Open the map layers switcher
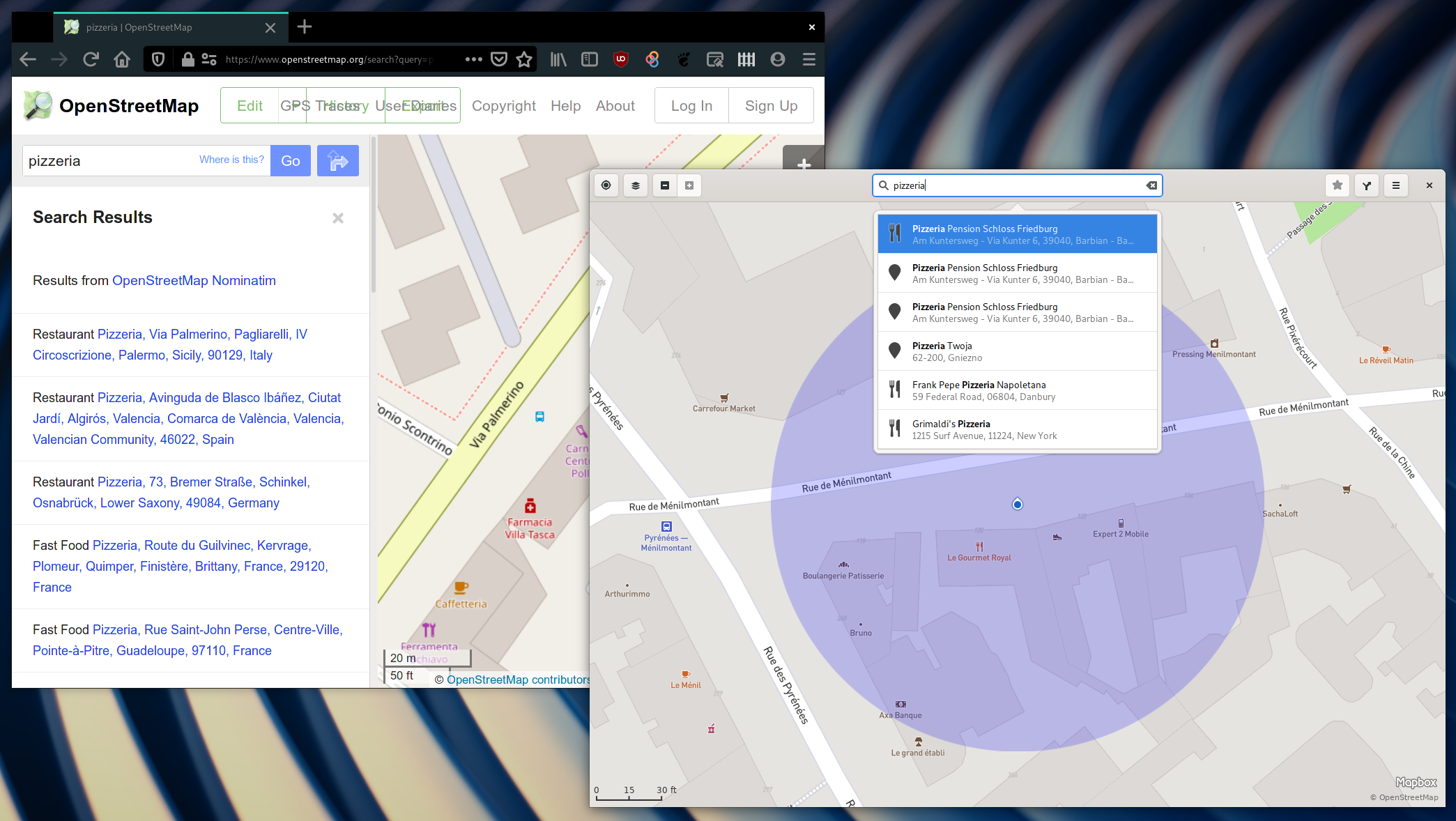The width and height of the screenshot is (1456, 821). [635, 185]
